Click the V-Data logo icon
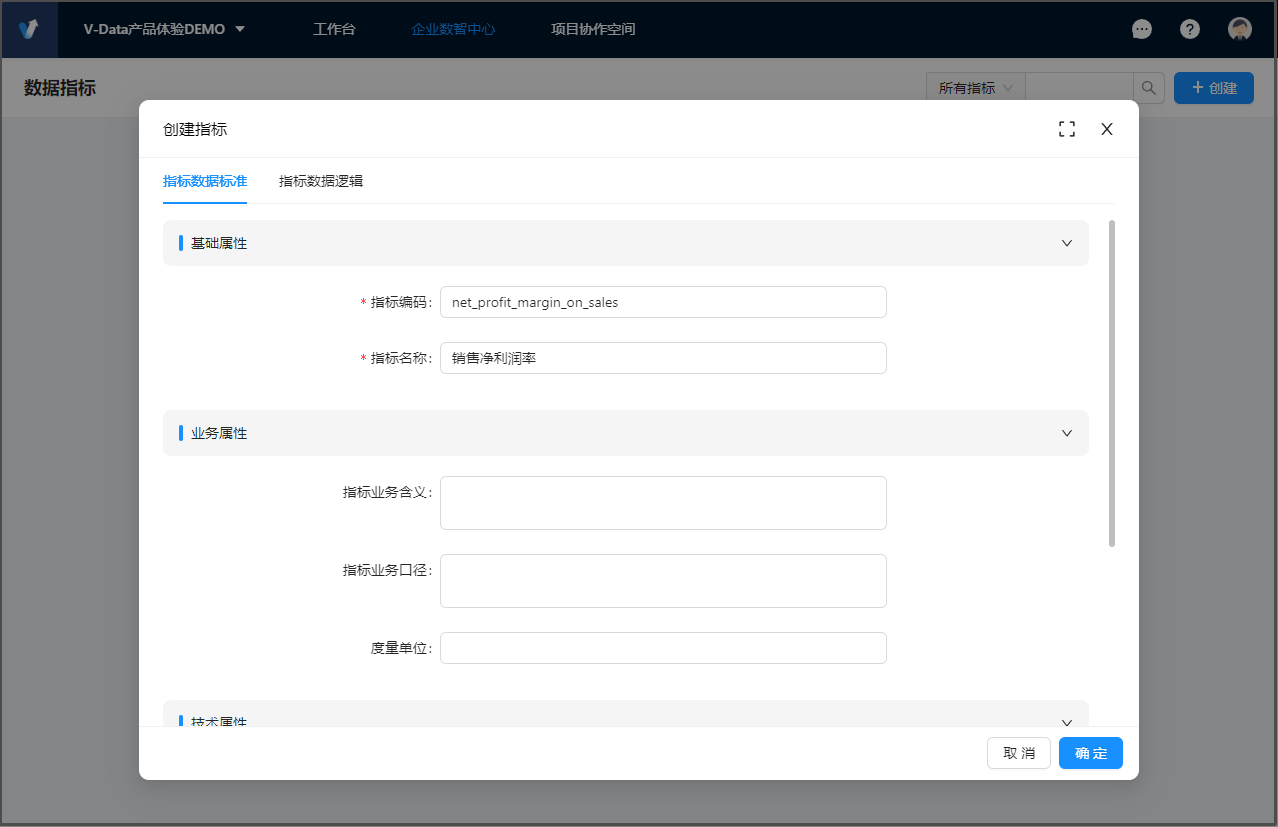Screen dimensions: 1278x827 tap(29, 29)
